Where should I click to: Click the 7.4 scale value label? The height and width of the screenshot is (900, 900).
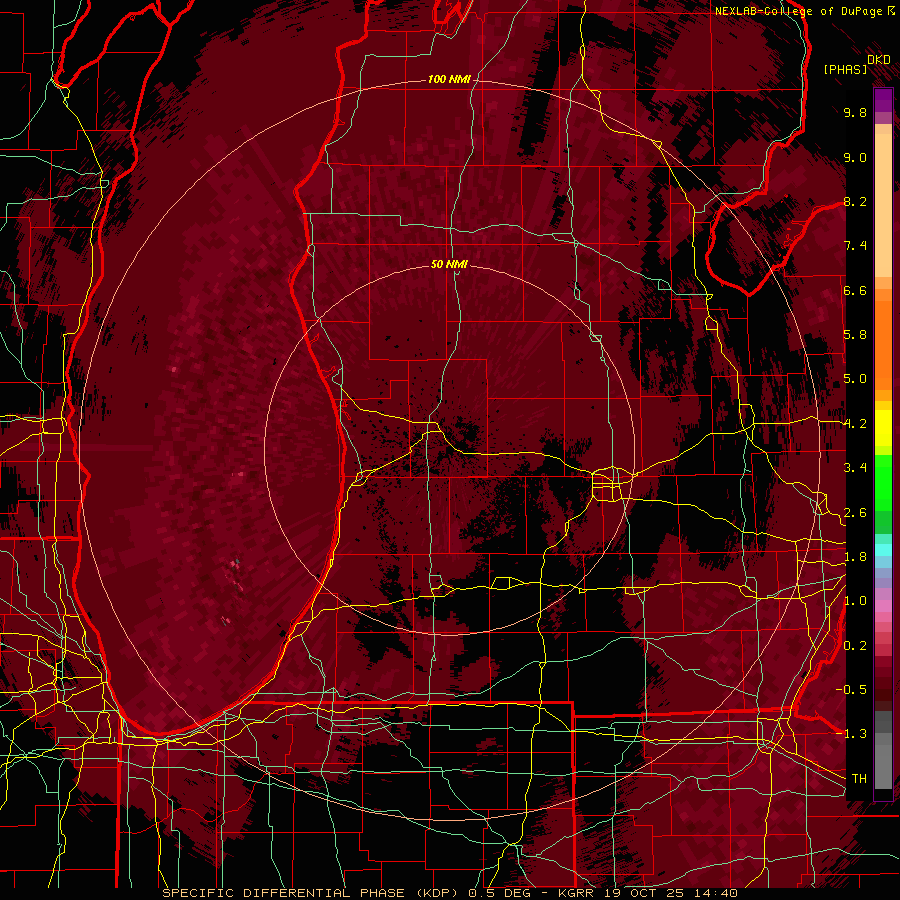(x=855, y=246)
